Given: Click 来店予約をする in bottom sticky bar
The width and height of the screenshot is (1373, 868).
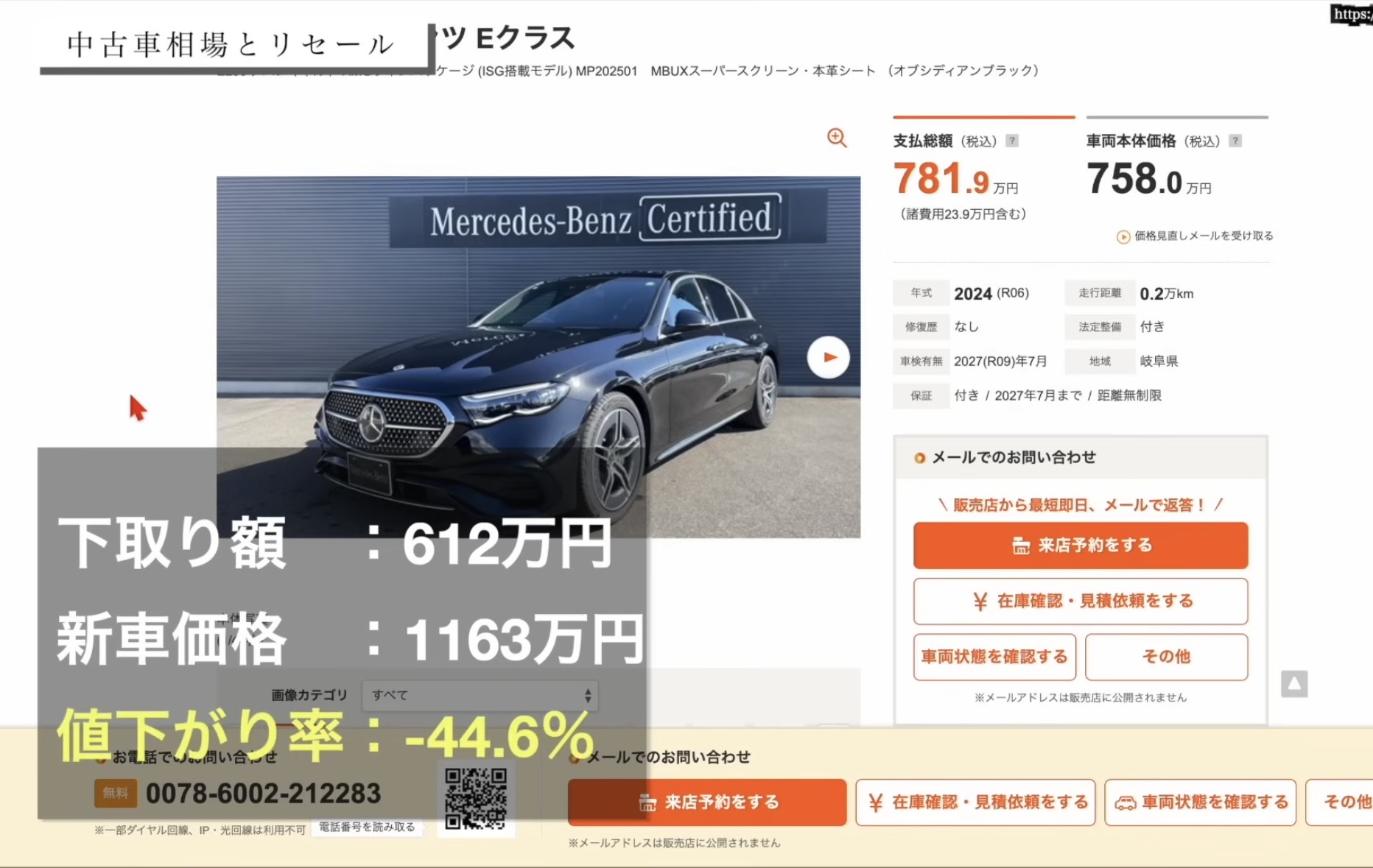Looking at the screenshot, I should (707, 802).
